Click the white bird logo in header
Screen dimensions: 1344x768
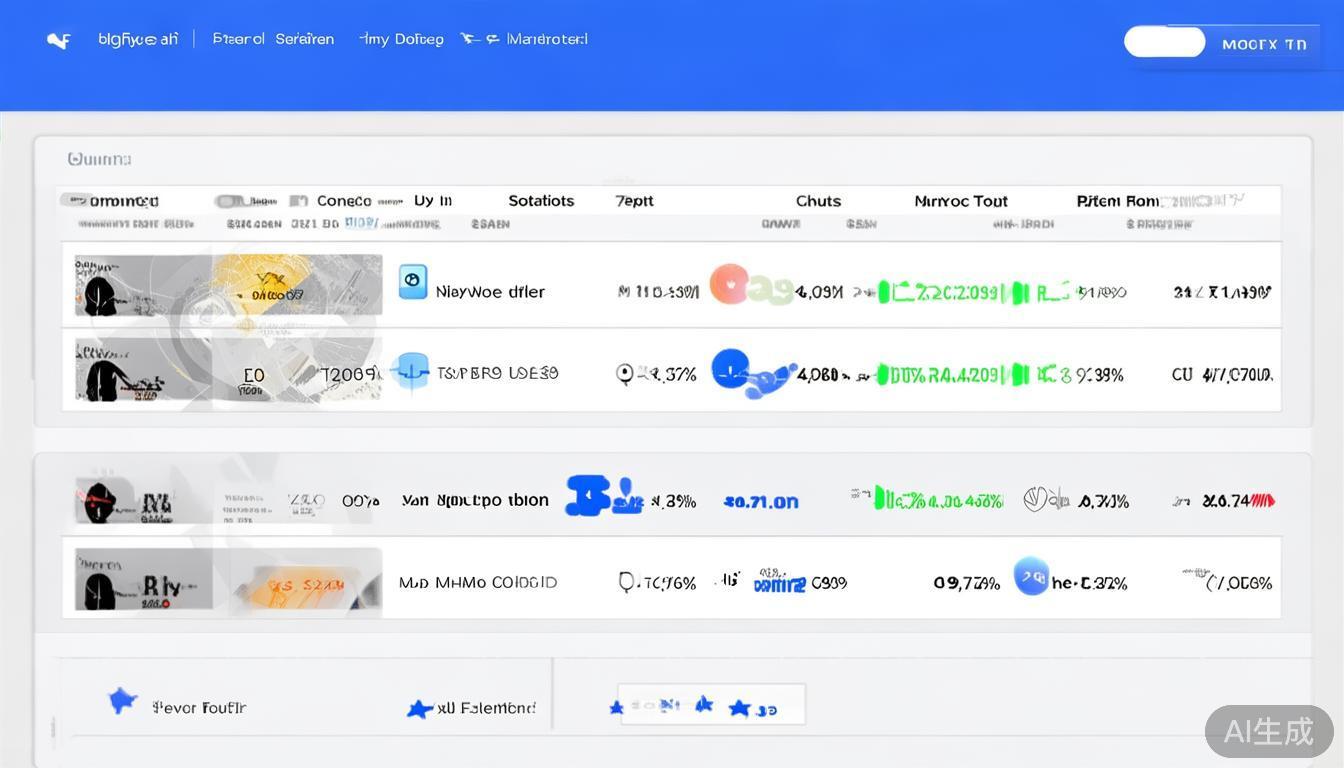(59, 41)
